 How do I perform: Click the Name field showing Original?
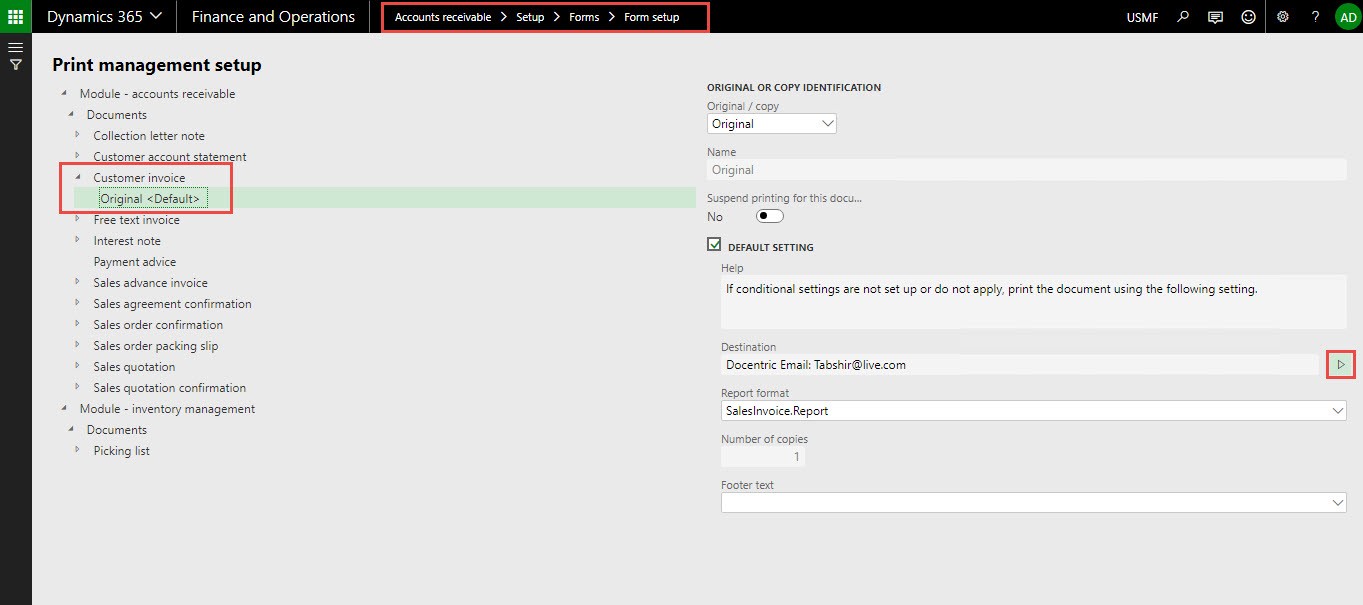1027,170
